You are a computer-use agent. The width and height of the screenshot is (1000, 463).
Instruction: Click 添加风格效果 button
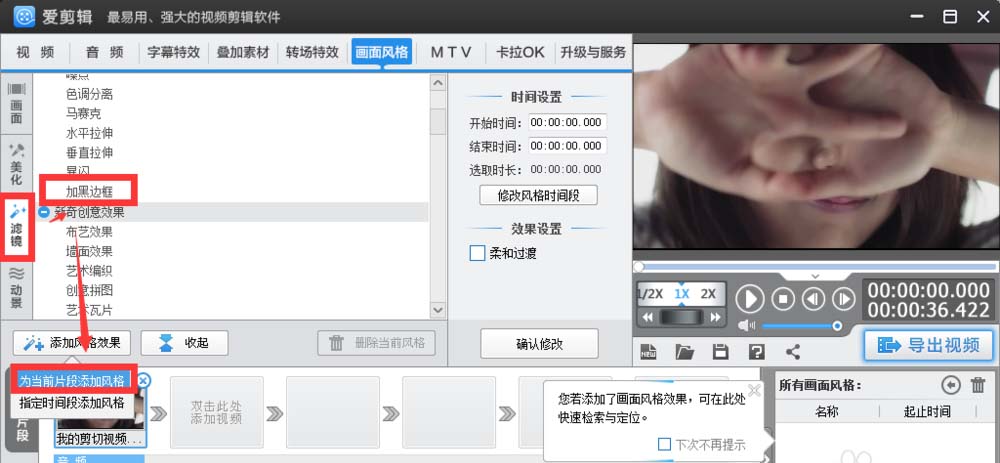[71, 343]
